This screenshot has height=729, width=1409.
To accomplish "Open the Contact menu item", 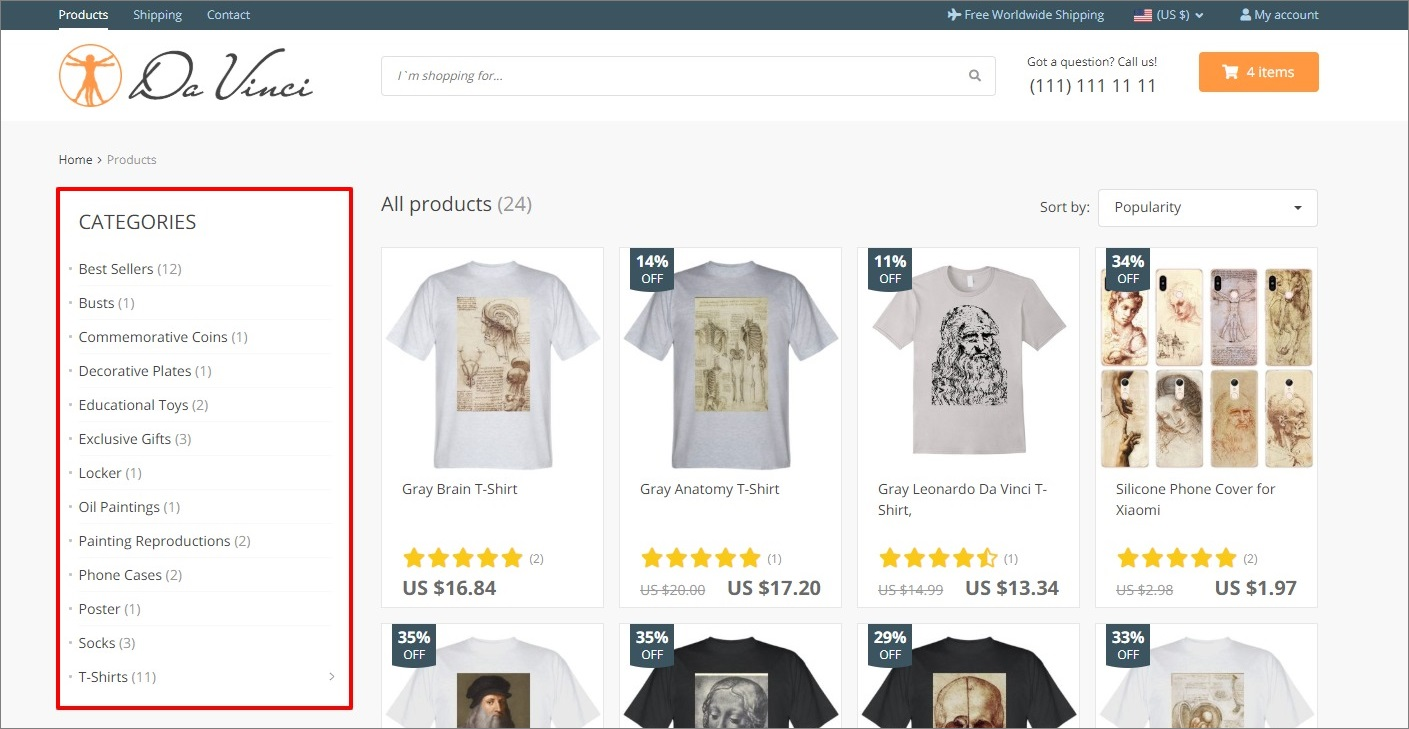I will pyautogui.click(x=228, y=15).
